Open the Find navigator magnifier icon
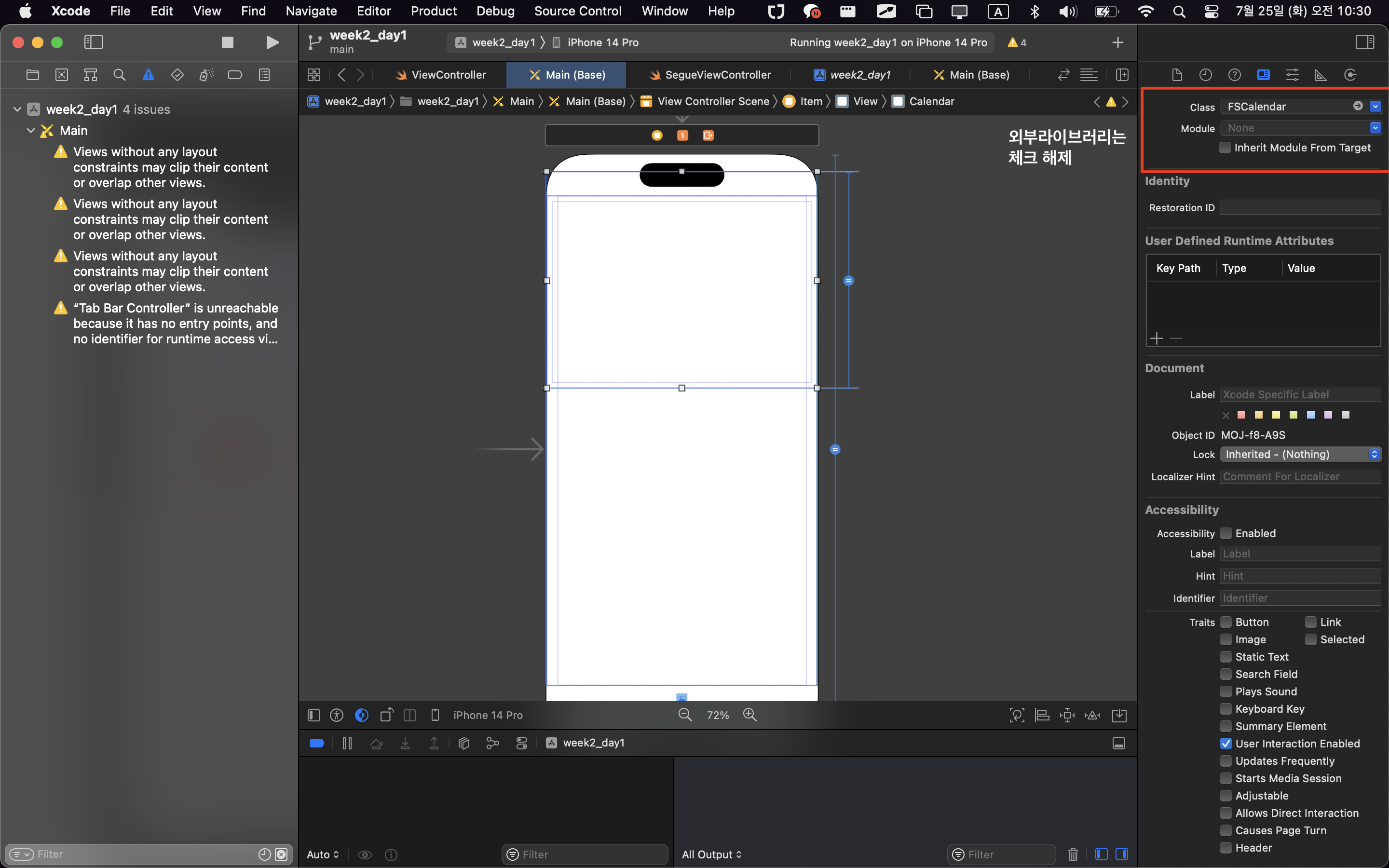 [120, 75]
